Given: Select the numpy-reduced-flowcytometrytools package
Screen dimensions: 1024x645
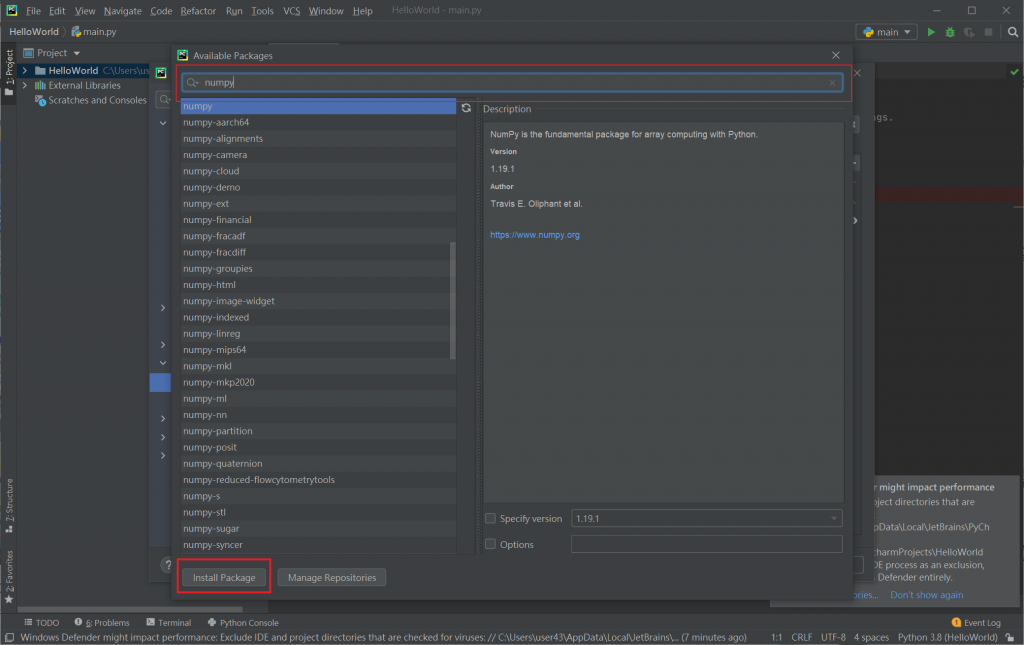Looking at the screenshot, I should click(318, 480).
